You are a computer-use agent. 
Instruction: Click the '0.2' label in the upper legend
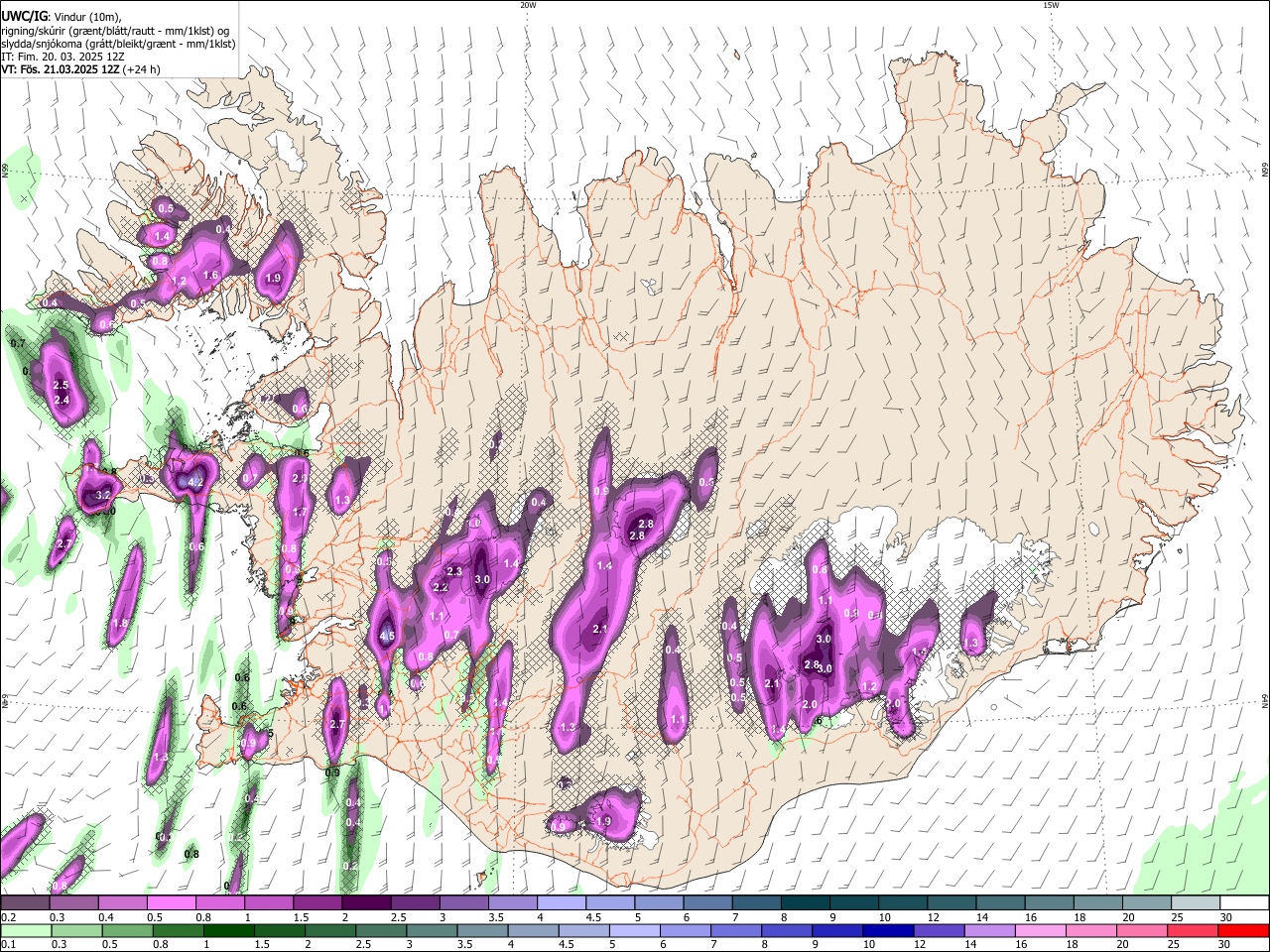(7, 918)
